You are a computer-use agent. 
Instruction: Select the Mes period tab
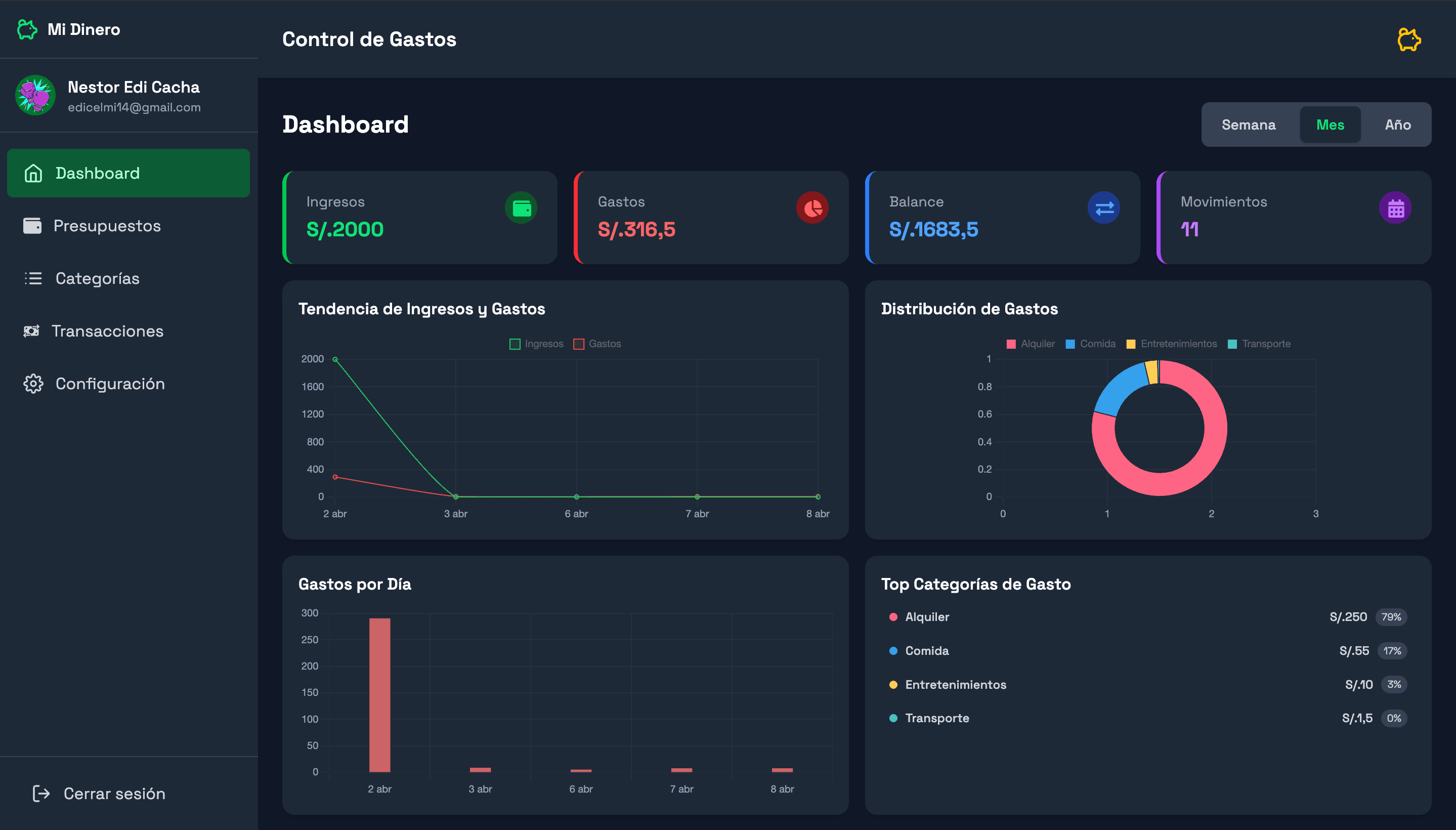(1330, 125)
